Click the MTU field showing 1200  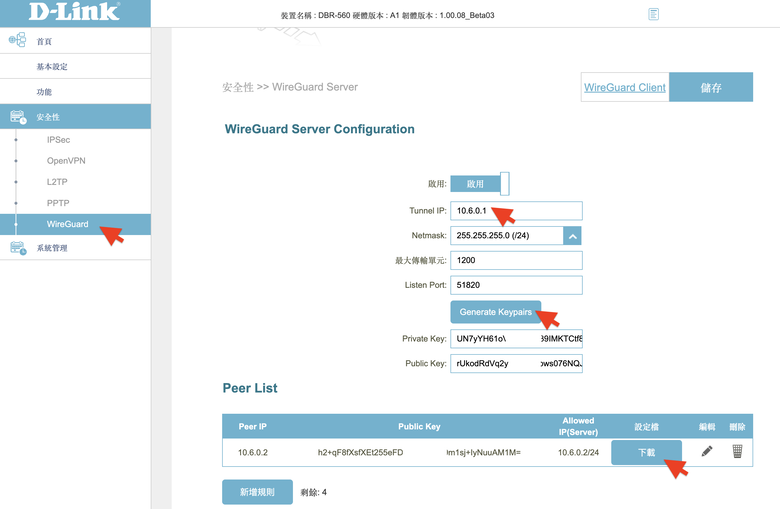click(x=516, y=260)
